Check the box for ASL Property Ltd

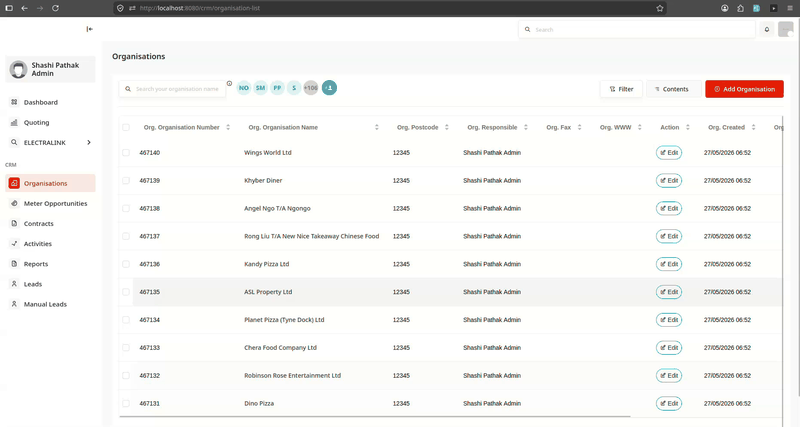click(x=126, y=292)
